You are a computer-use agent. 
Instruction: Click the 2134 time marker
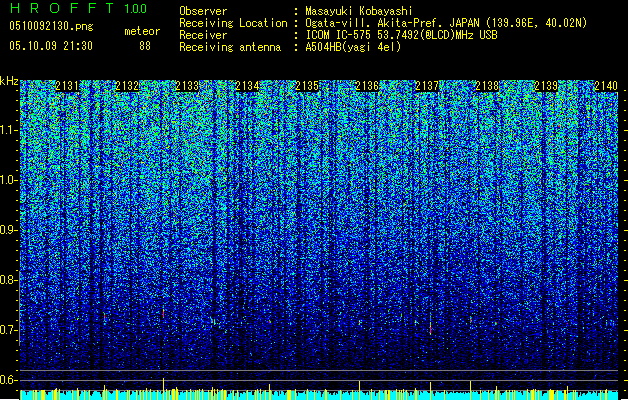(247, 86)
